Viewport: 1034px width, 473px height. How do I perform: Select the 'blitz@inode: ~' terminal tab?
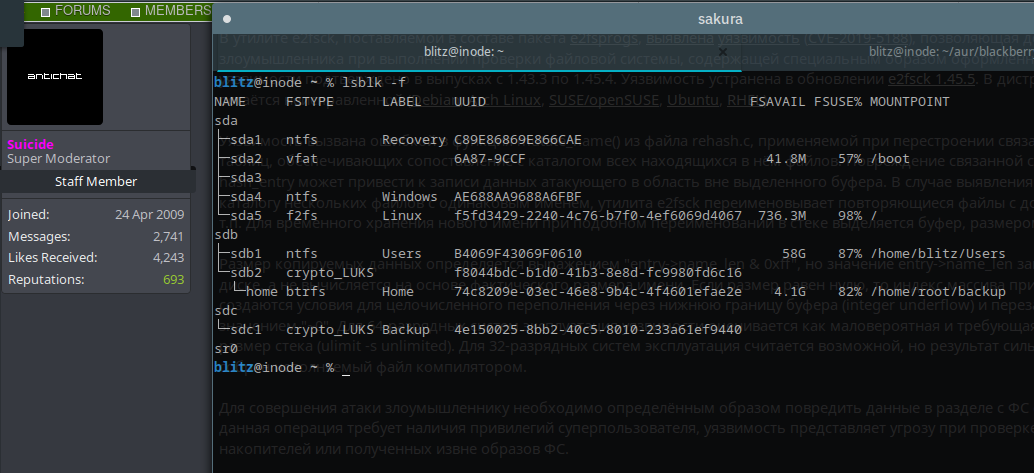point(464,51)
